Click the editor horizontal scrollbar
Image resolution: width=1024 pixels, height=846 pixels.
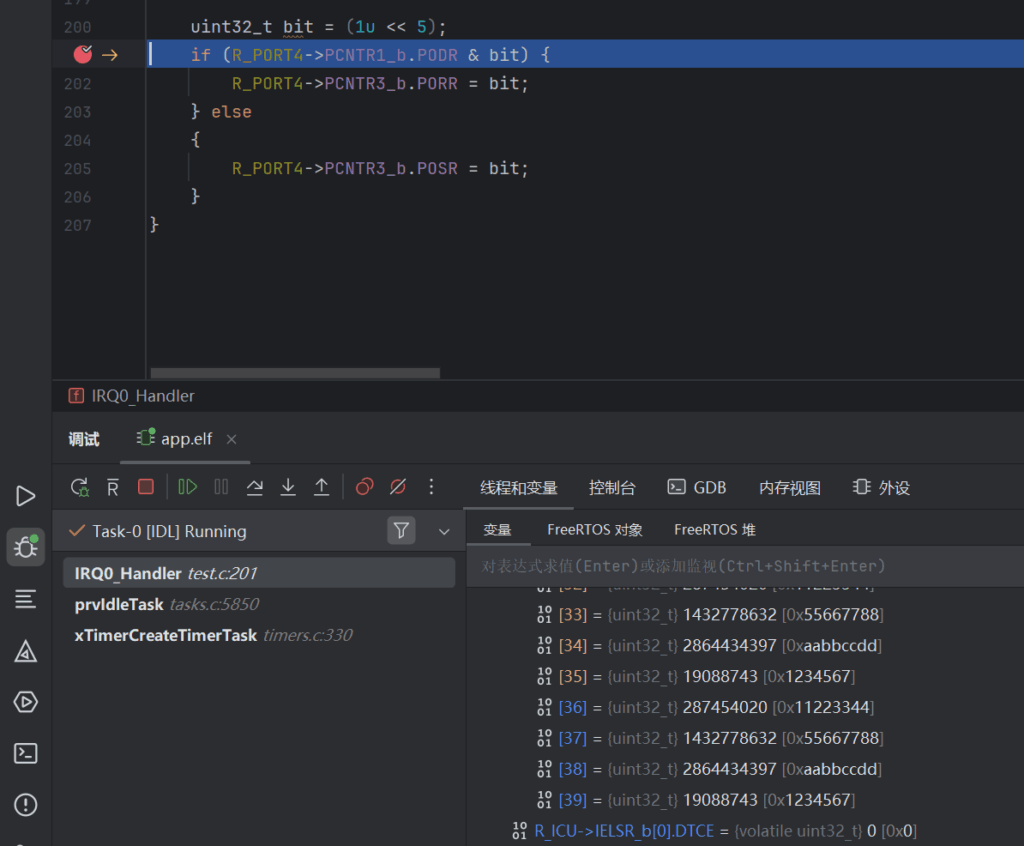click(x=295, y=373)
